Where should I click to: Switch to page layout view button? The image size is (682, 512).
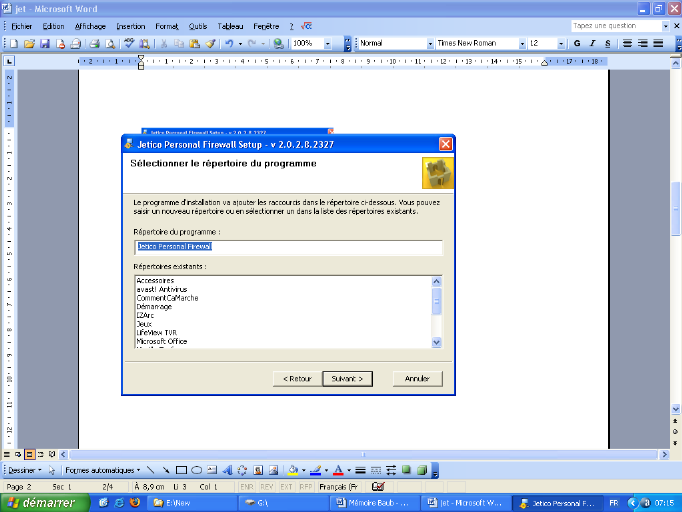point(29,455)
